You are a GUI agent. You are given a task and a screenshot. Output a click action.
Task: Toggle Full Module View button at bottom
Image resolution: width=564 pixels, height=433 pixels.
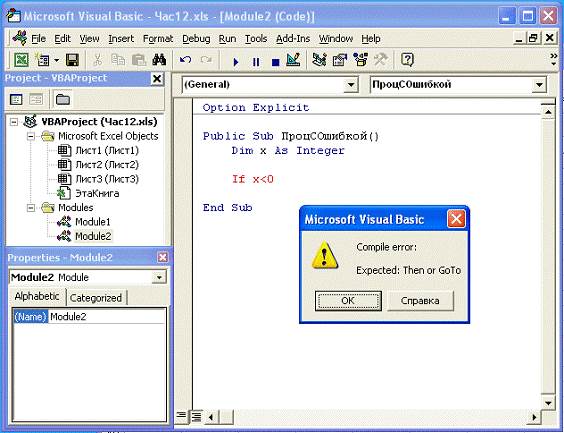(196, 416)
